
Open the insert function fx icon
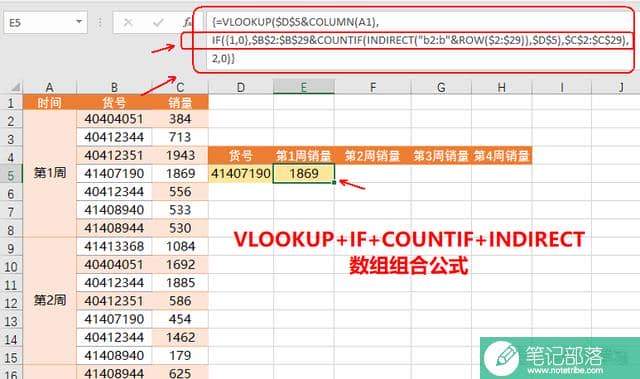187,22
